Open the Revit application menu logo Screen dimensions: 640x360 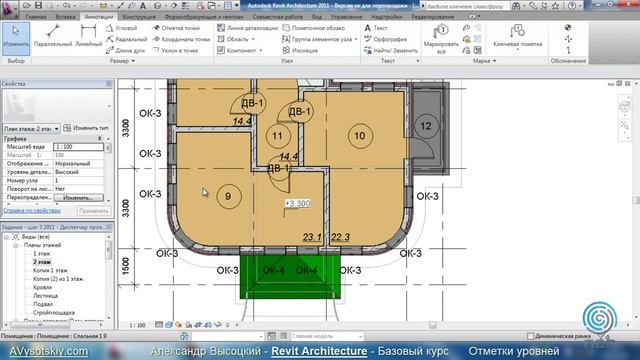pos(8,8)
